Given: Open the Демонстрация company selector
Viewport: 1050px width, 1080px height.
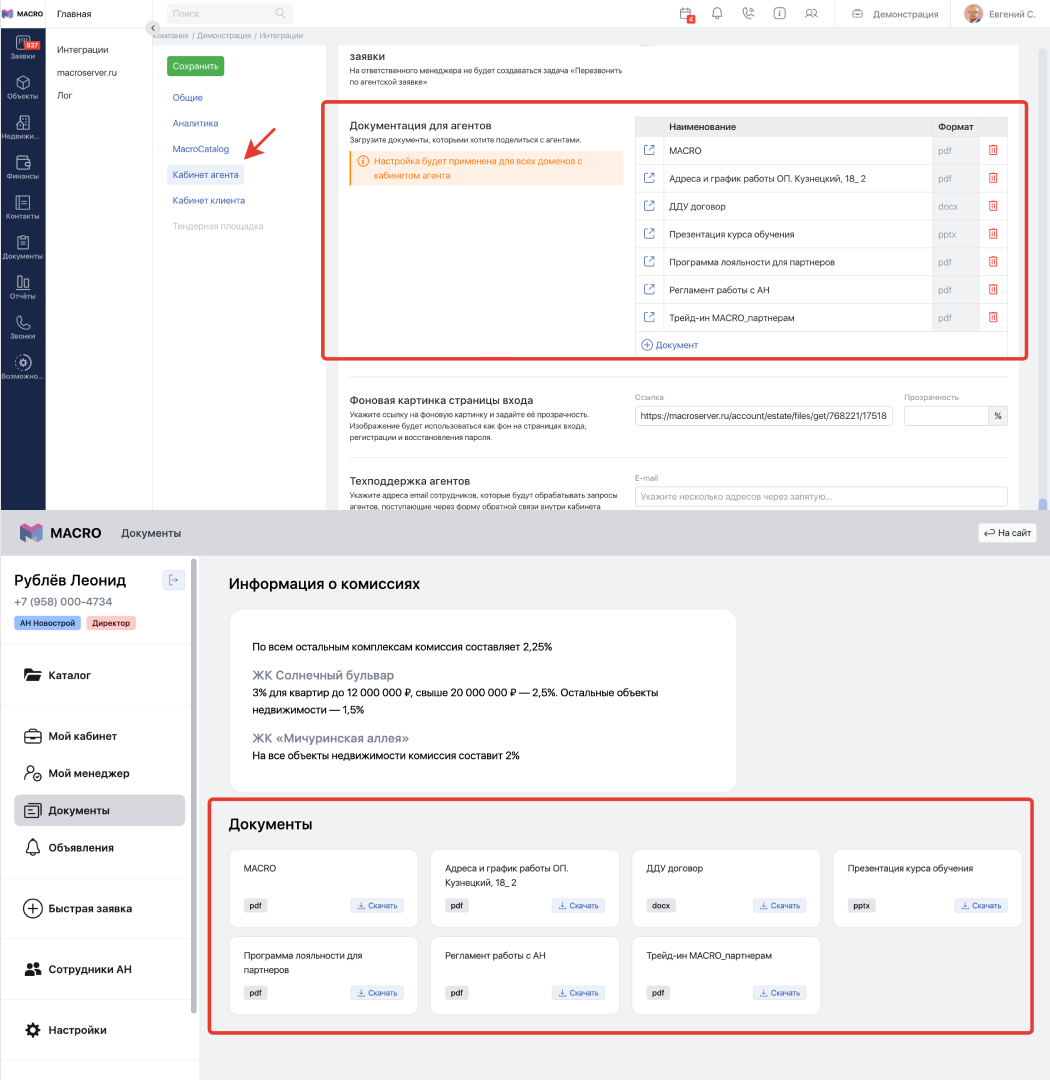Looking at the screenshot, I should point(895,14).
